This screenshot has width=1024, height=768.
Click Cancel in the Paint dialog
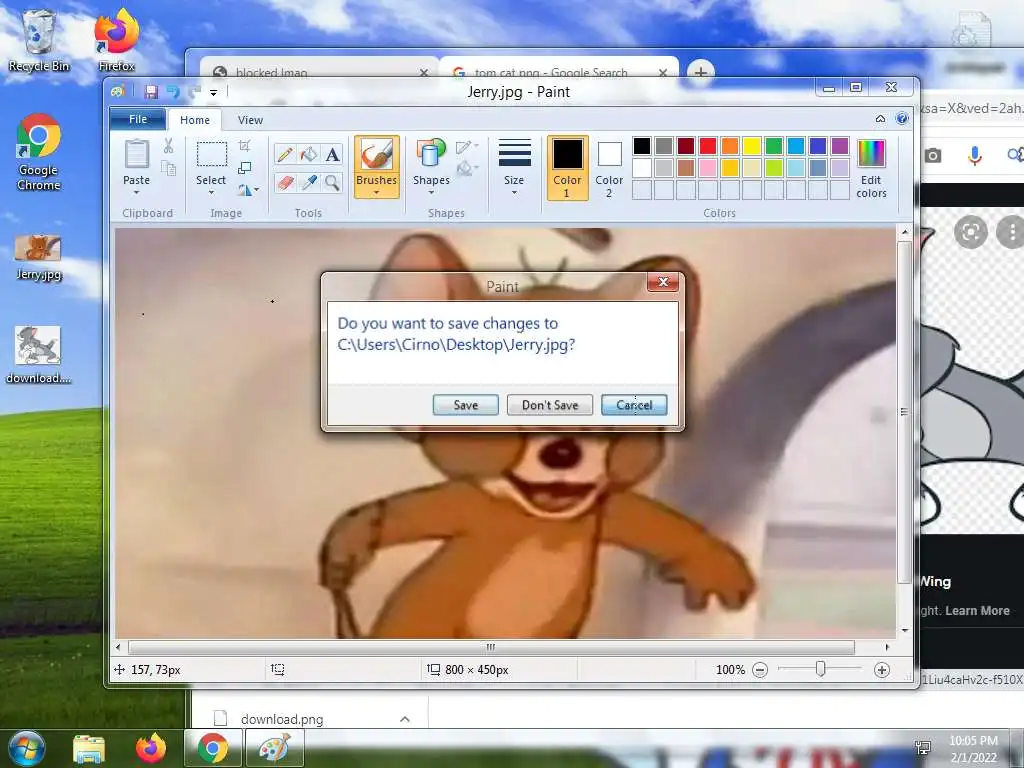634,405
